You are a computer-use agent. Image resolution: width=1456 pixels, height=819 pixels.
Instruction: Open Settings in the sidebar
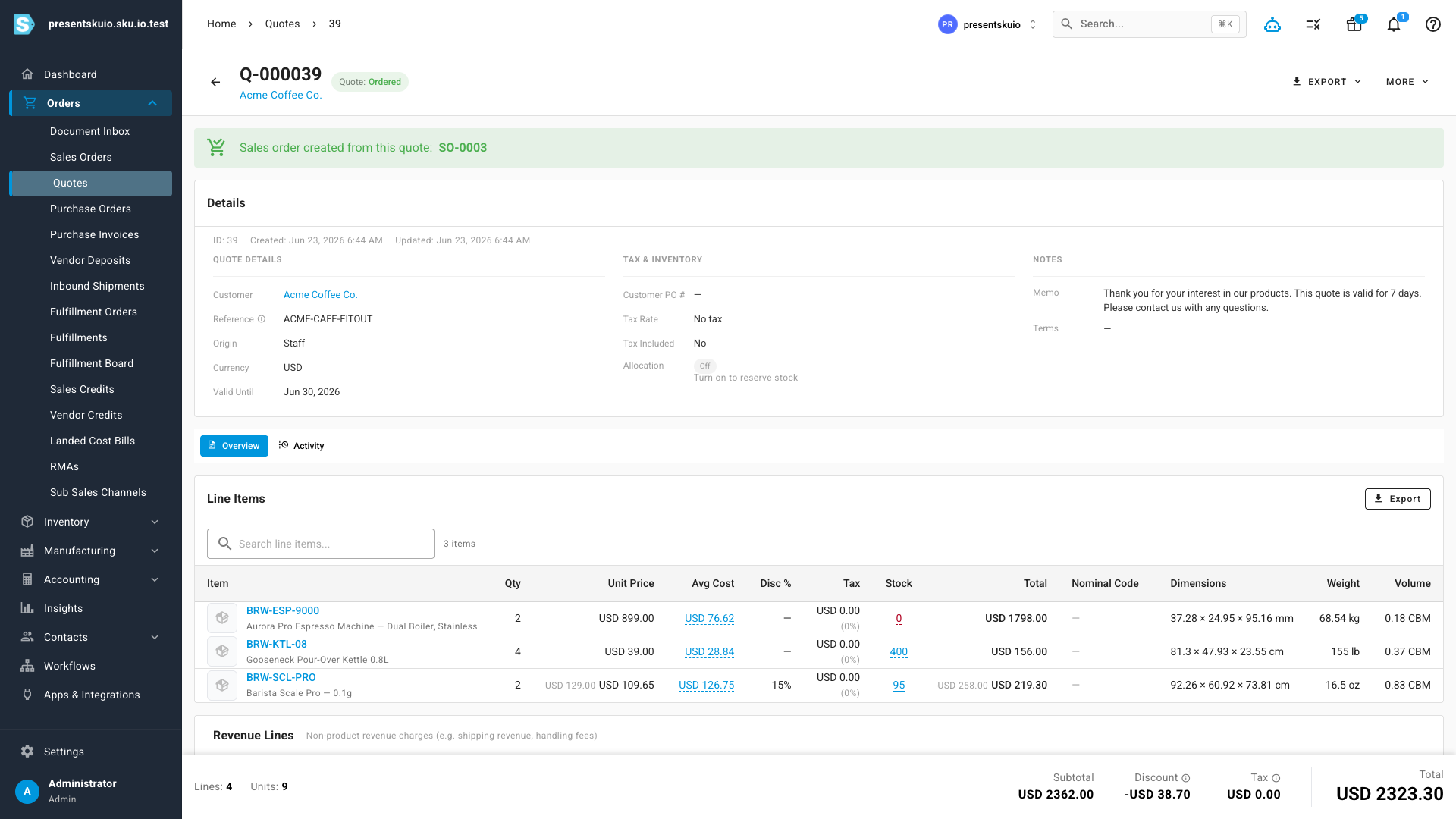(x=91, y=752)
